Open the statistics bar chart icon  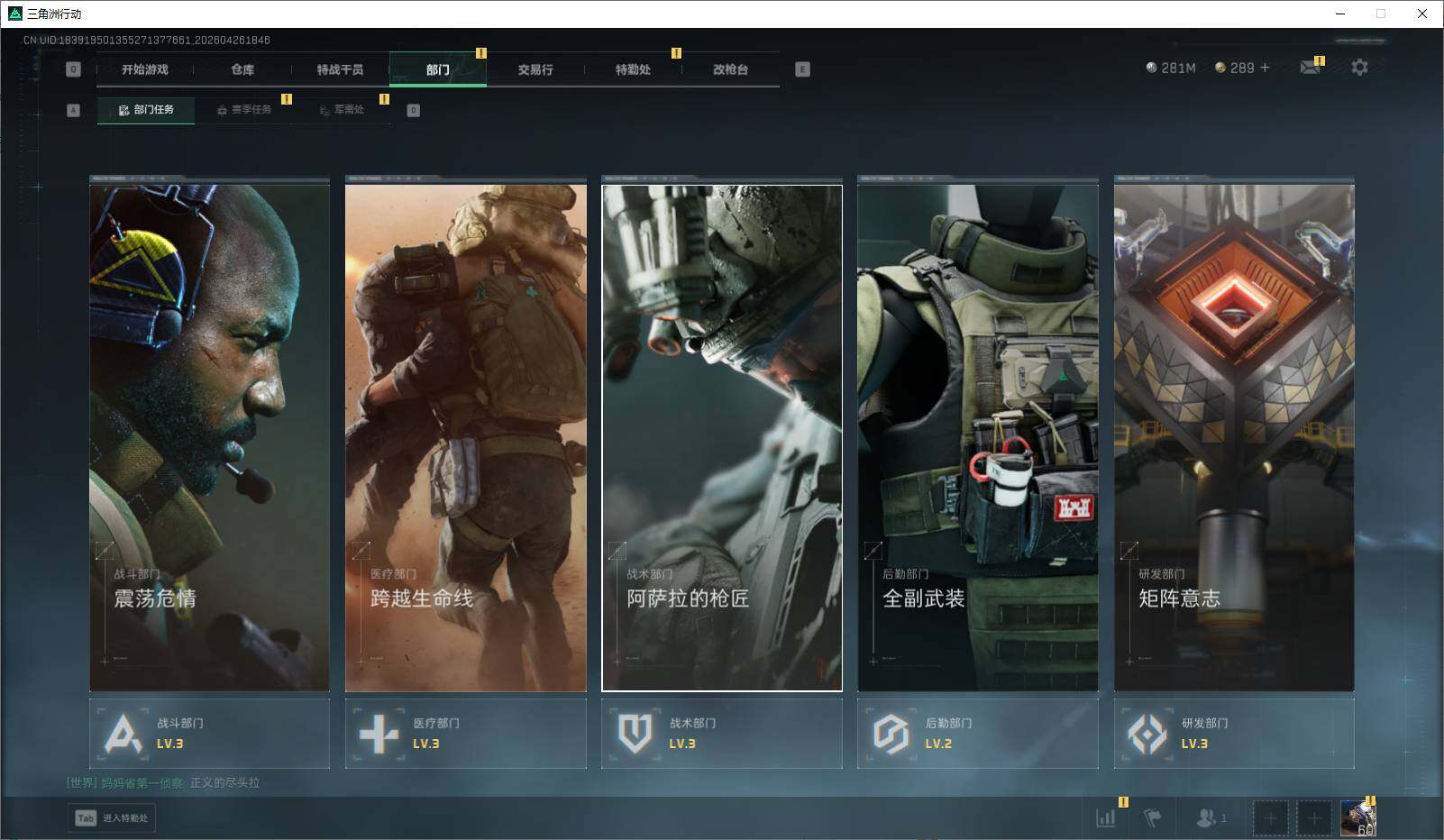tap(1105, 817)
